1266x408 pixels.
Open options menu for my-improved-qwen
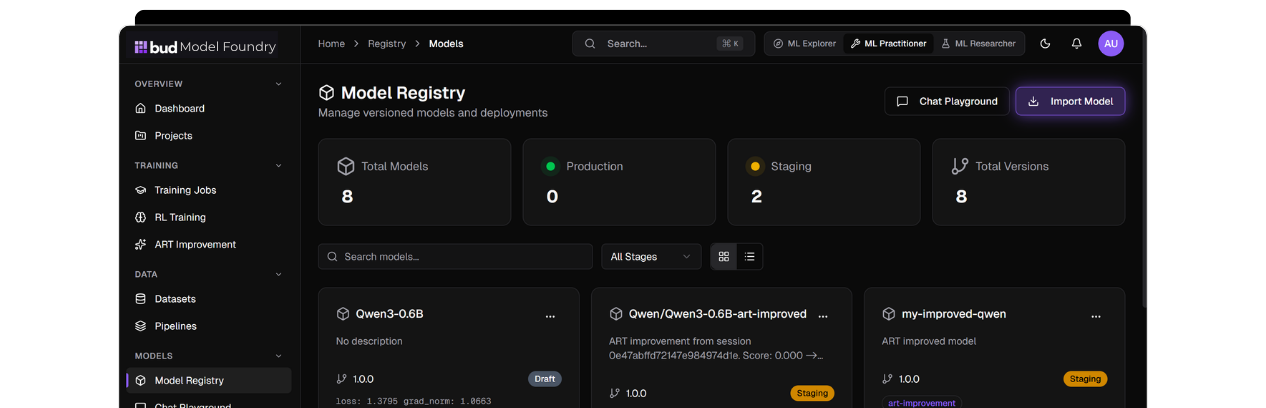pos(1096,315)
